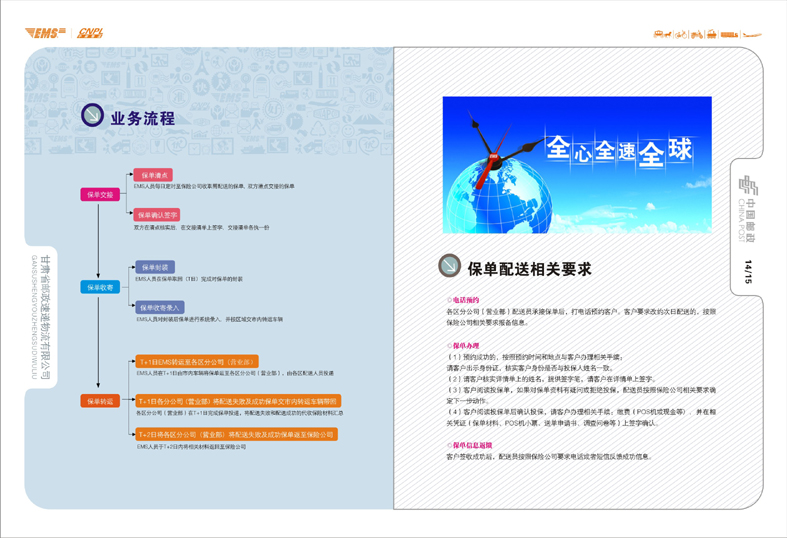Click the CNPL logo beside EMS
Screen dimensions: 787x538
click(90, 33)
